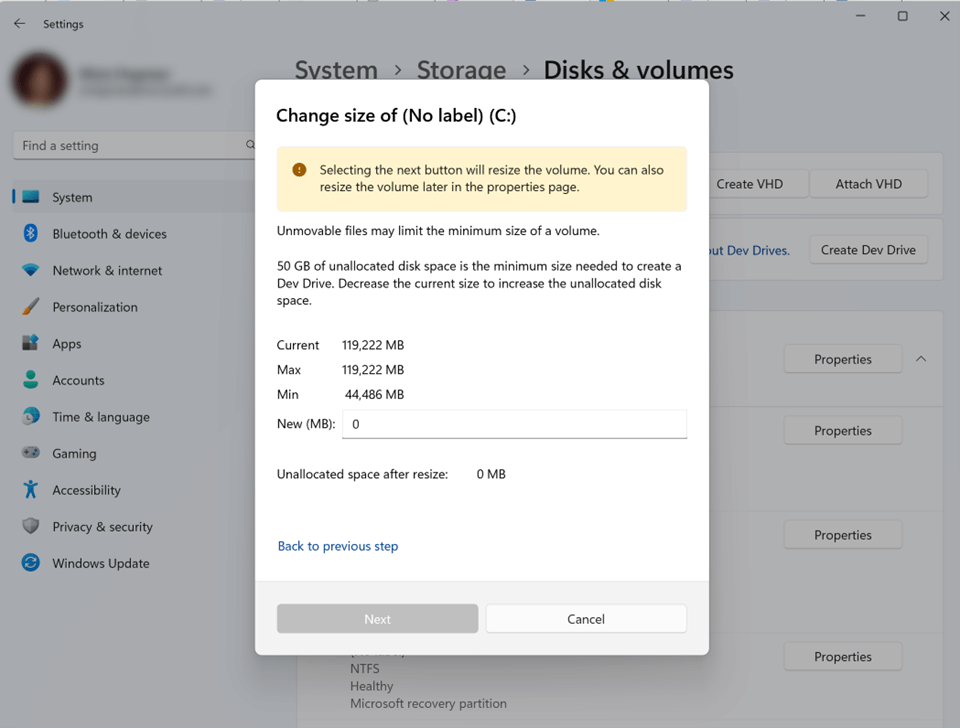The height and width of the screenshot is (728, 960).
Task: Navigate to Storage via the breadcrumb
Action: tap(461, 70)
